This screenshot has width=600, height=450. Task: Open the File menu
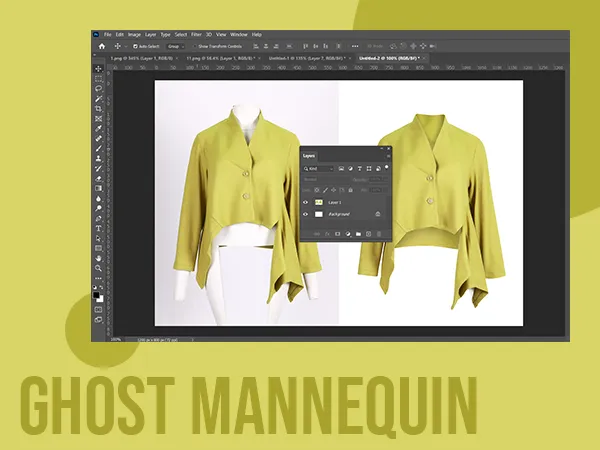[x=108, y=34]
